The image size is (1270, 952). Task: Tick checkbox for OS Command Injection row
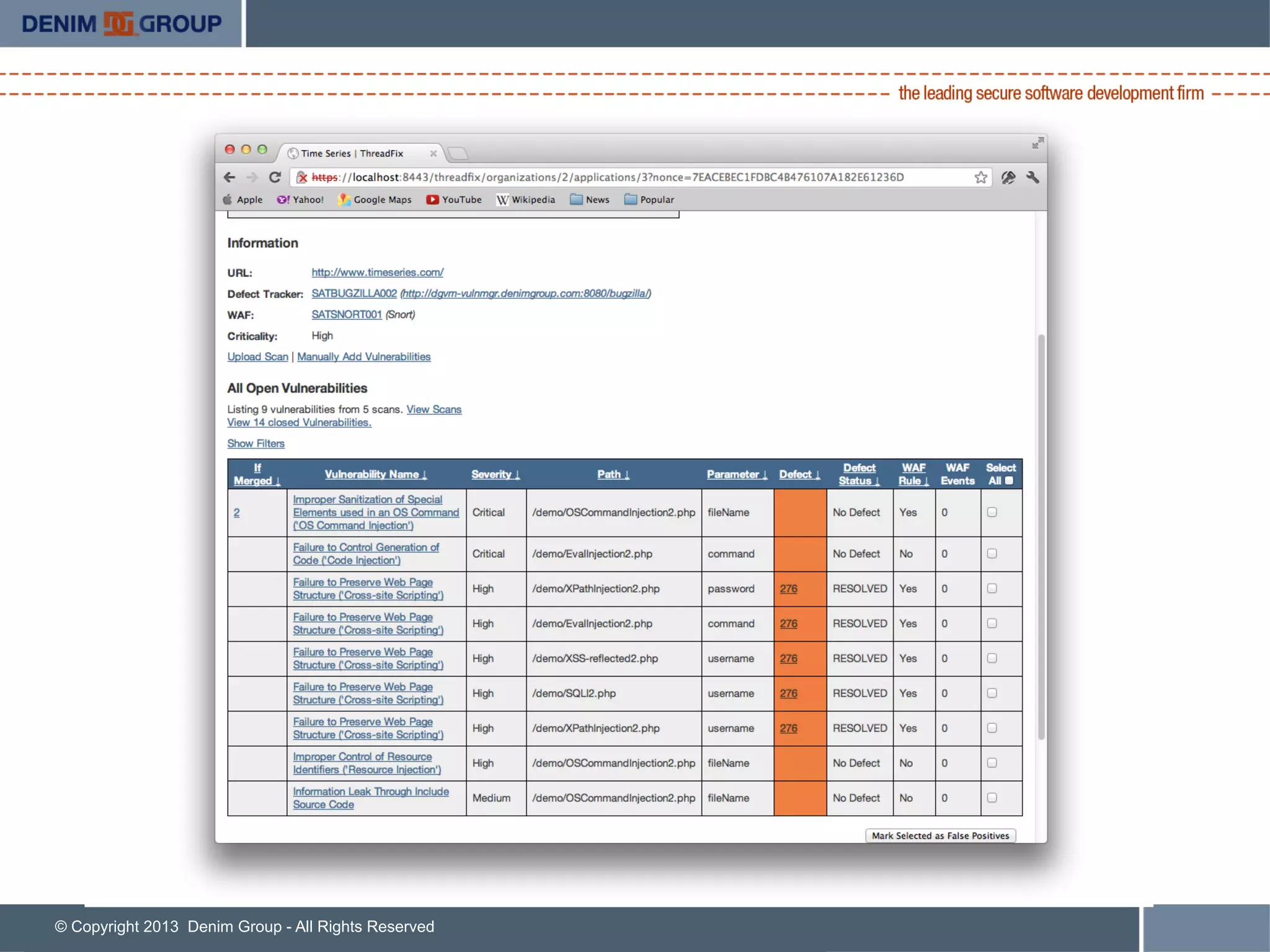[992, 512]
